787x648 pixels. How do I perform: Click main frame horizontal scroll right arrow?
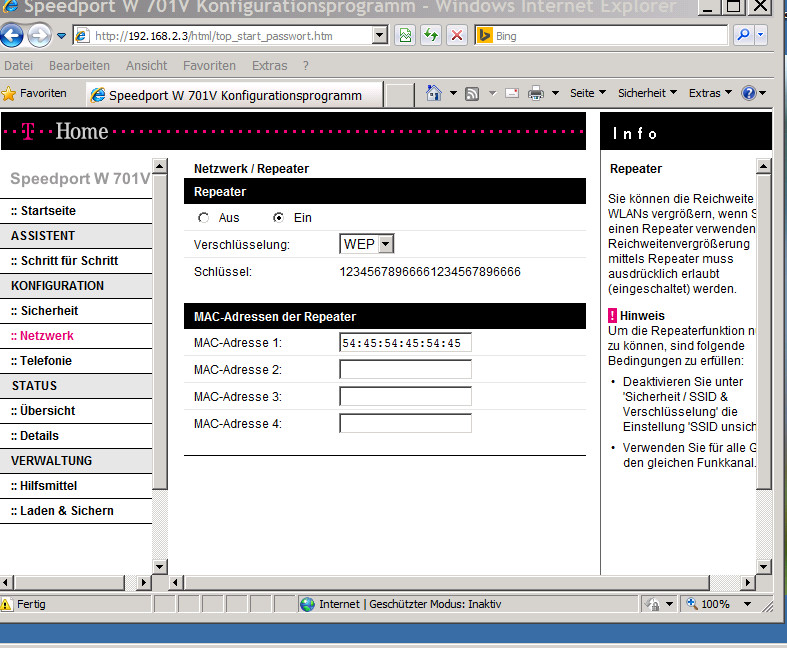tap(748, 583)
